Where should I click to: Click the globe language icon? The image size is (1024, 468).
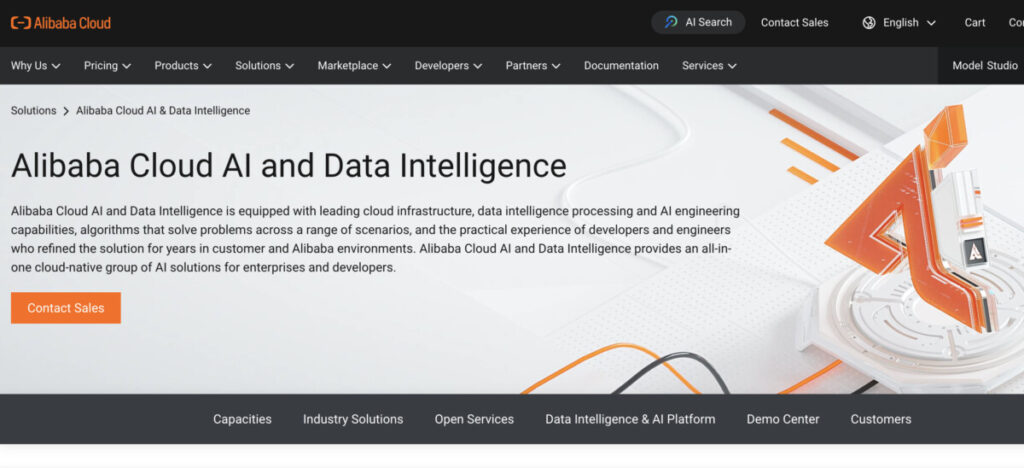pyautogui.click(x=869, y=23)
